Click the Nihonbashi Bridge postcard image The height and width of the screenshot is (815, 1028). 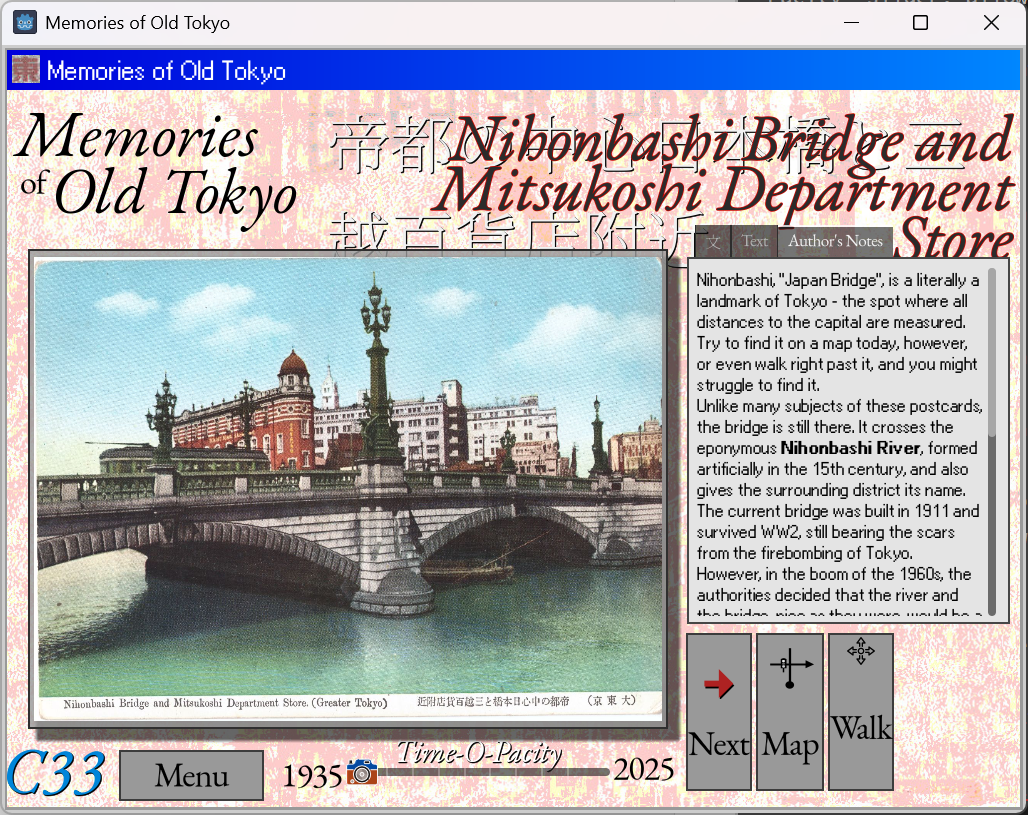(350, 489)
